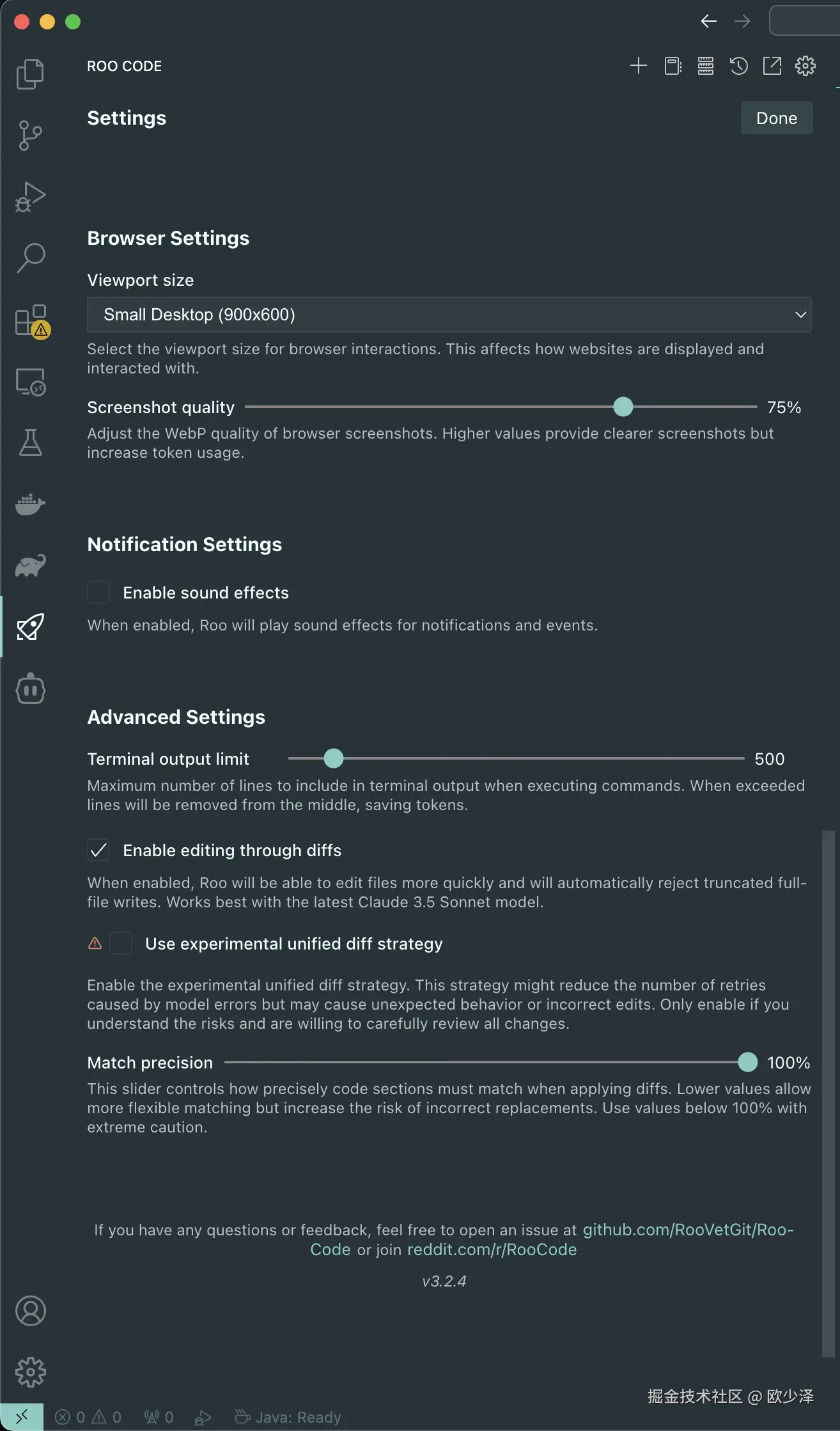Open the Testing flask icon
840x1431 pixels.
[x=30, y=442]
